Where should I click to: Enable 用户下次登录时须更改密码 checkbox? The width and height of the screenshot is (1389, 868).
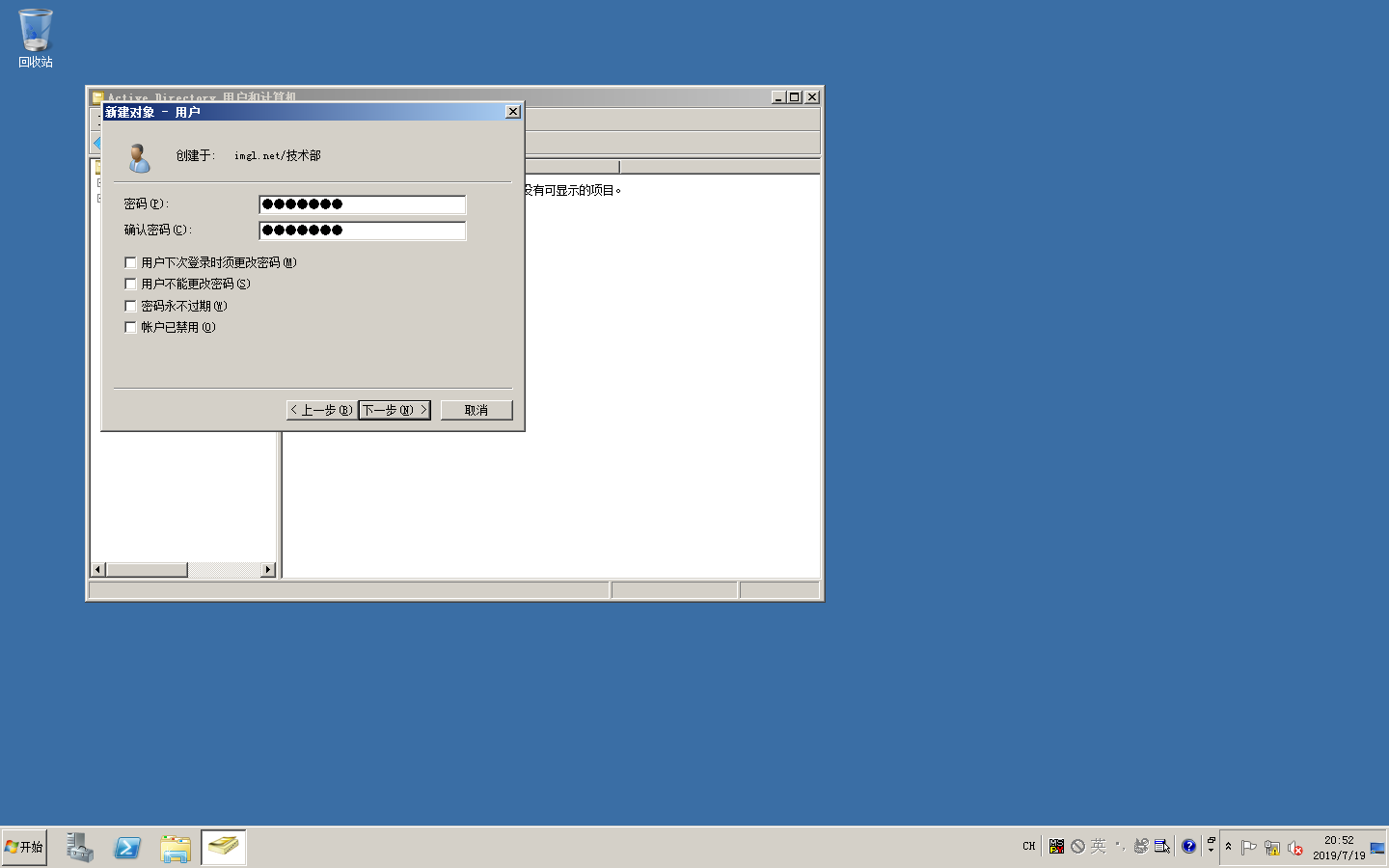click(130, 262)
